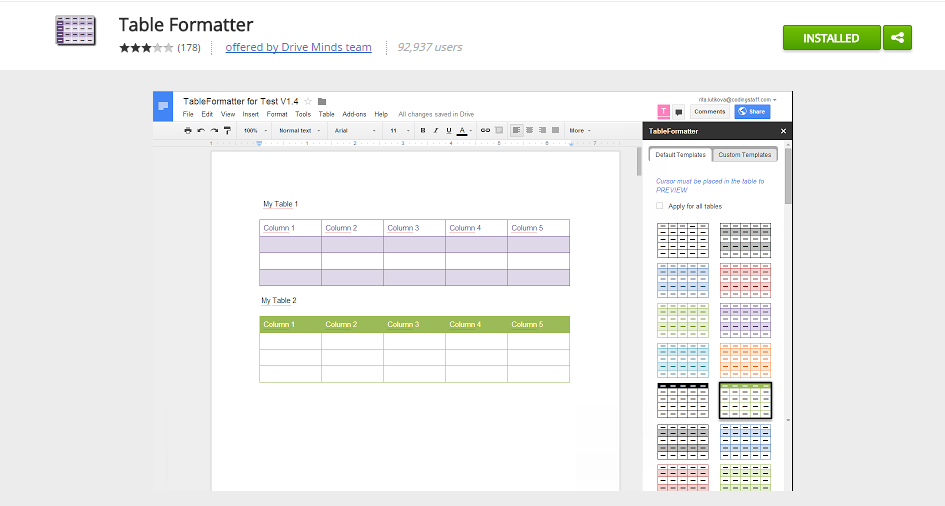Choose the plain black outline table template
The height and width of the screenshot is (506, 945).
(x=683, y=240)
